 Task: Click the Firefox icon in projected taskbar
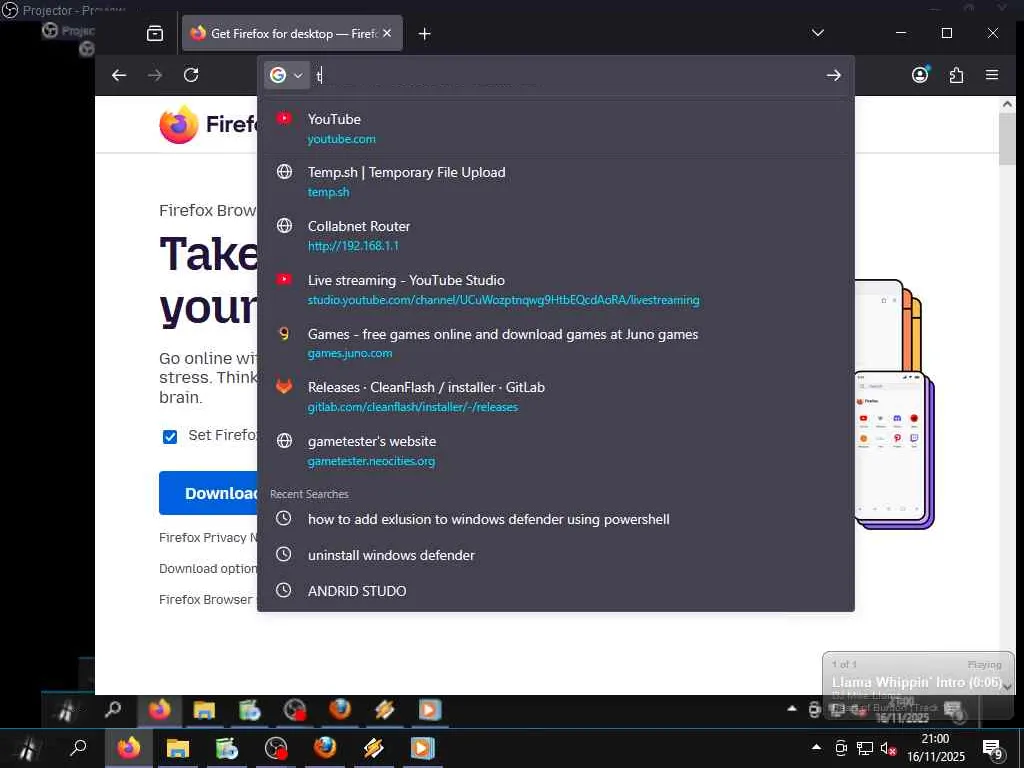point(159,710)
